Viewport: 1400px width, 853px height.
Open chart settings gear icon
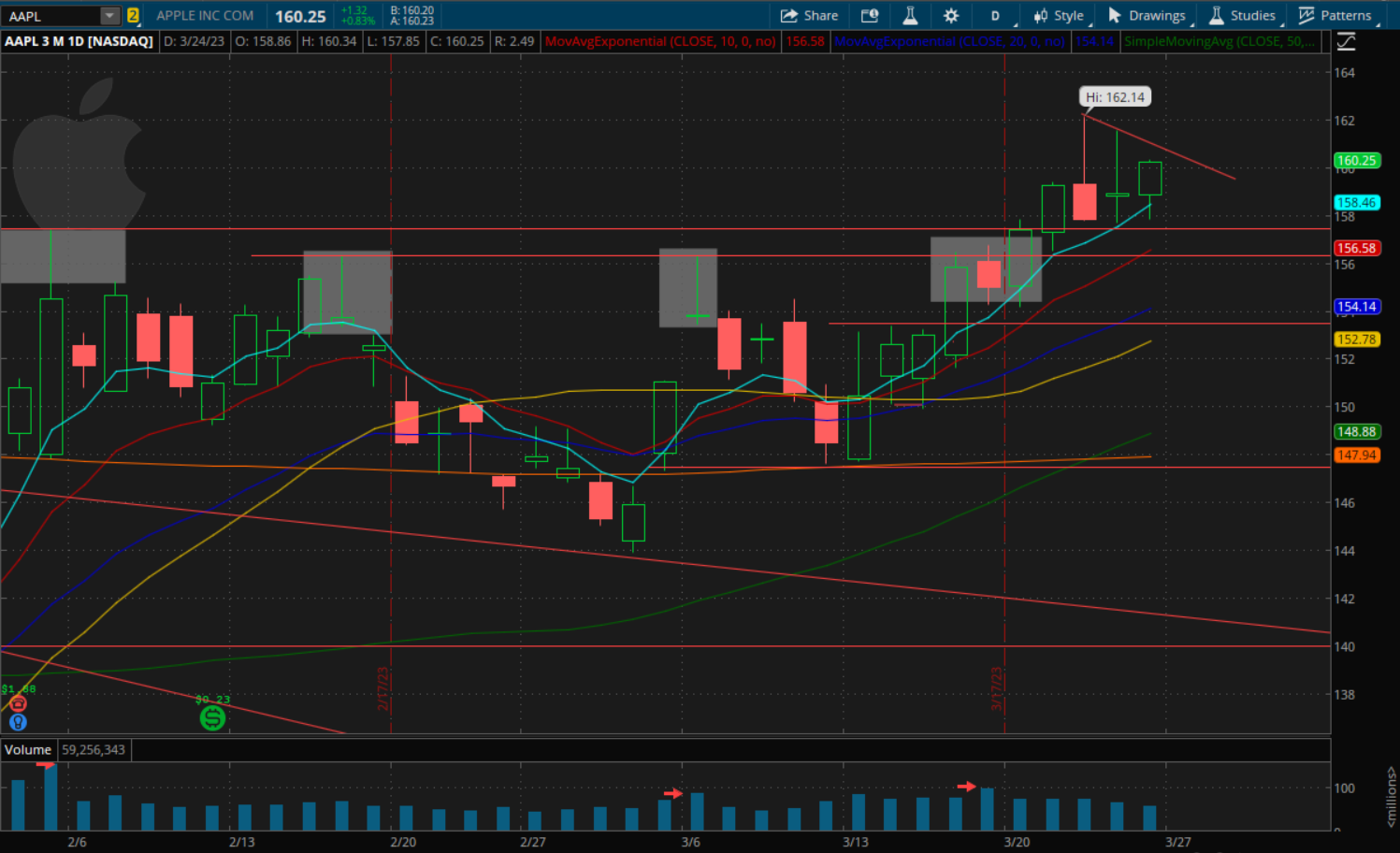click(x=951, y=16)
